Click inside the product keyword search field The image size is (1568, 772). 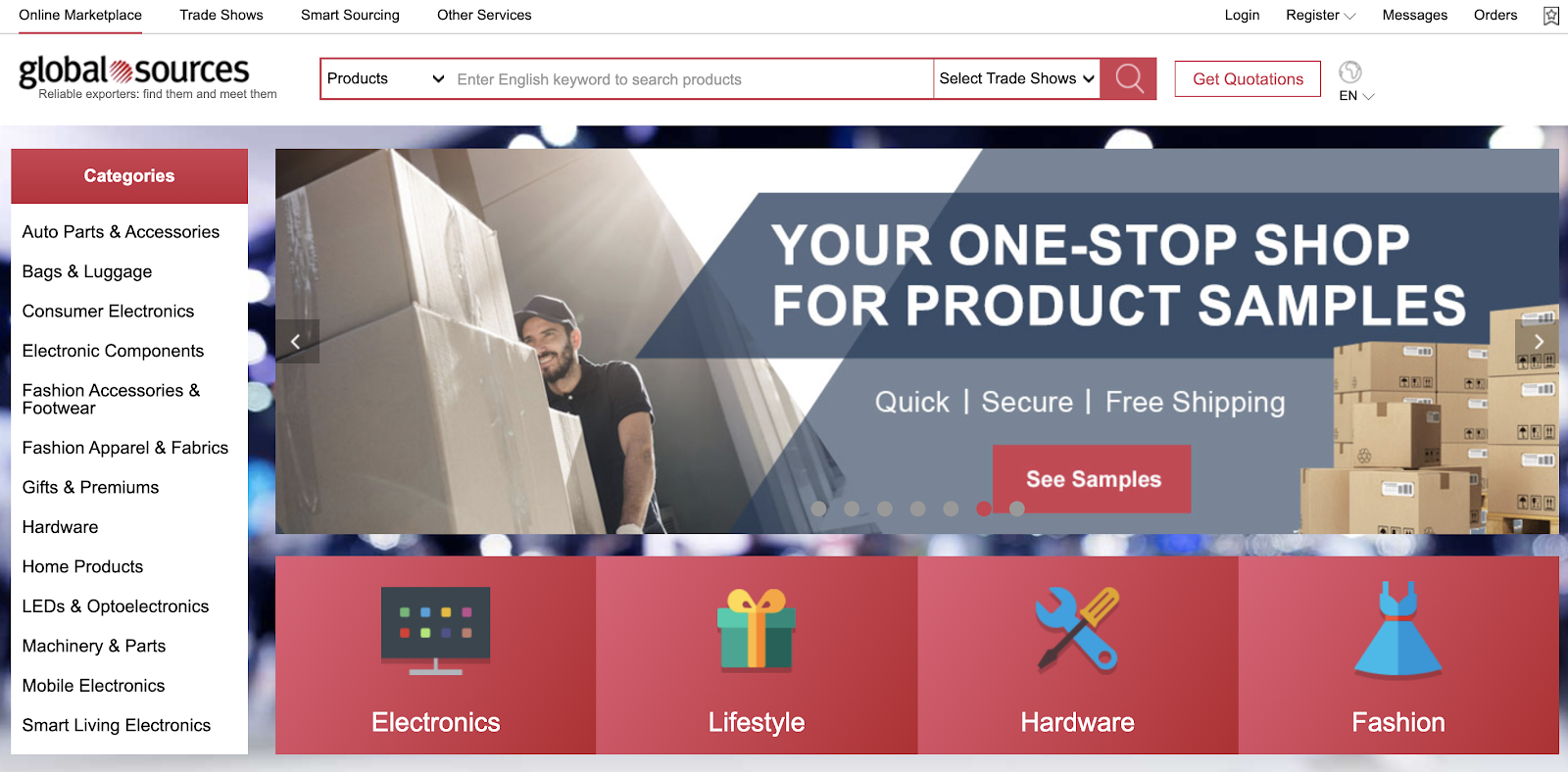click(x=692, y=79)
